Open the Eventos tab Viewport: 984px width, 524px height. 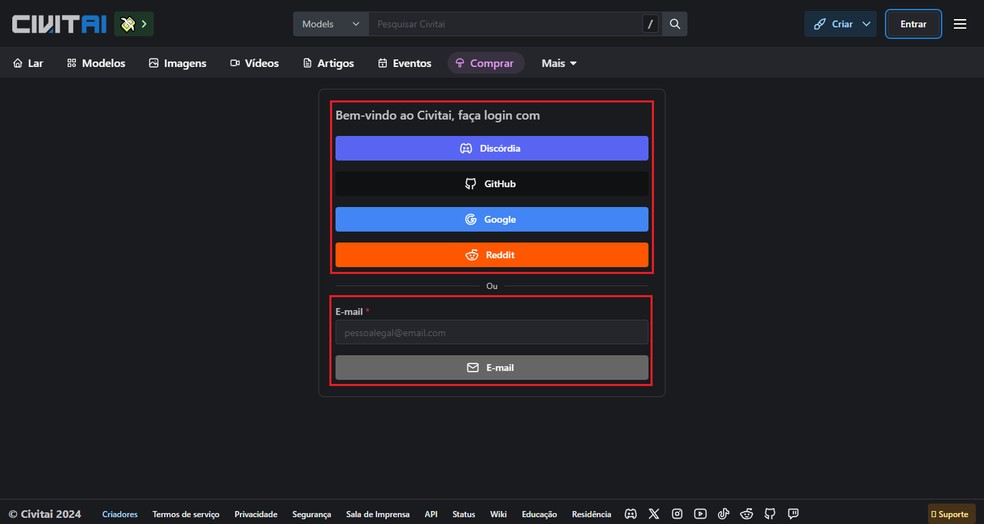tap(405, 63)
